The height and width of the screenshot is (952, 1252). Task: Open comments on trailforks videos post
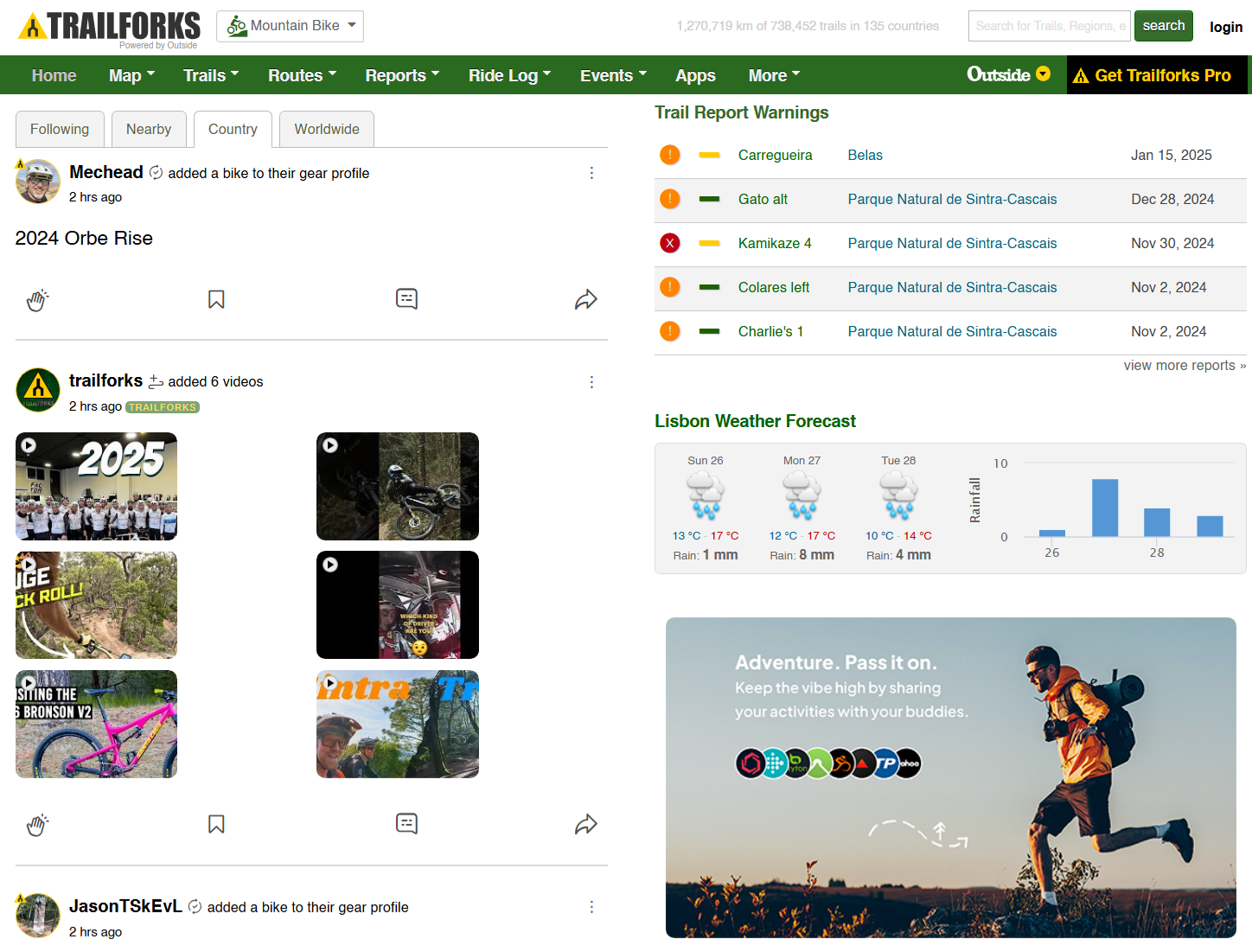[x=406, y=824]
